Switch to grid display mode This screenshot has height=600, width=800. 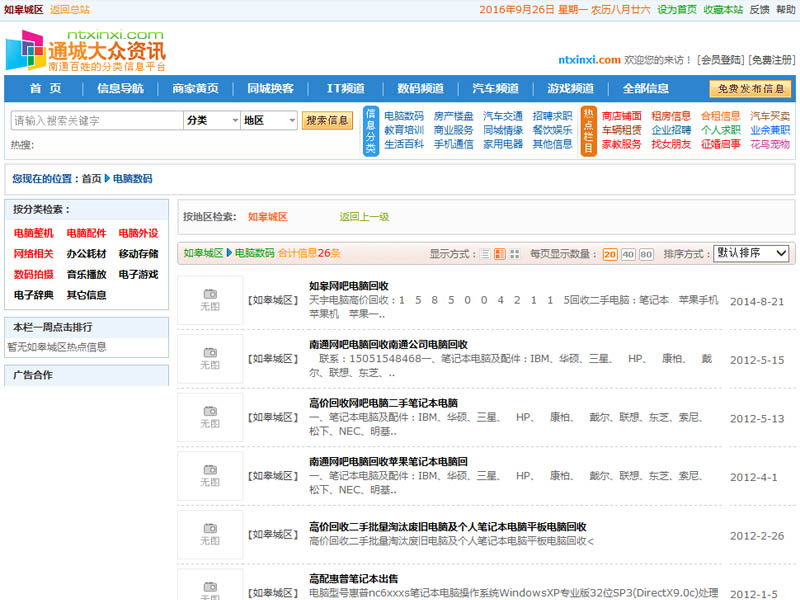click(514, 254)
